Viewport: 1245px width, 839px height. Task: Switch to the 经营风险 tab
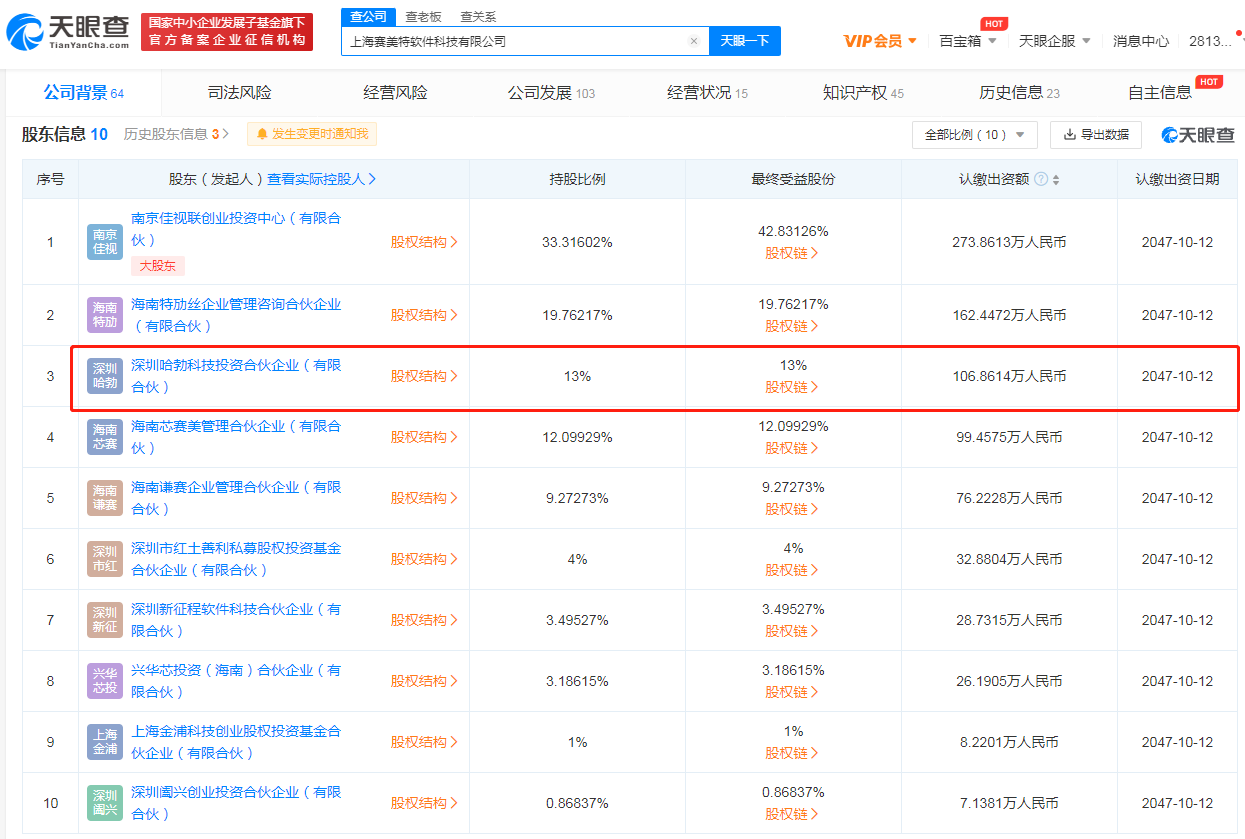pos(395,93)
